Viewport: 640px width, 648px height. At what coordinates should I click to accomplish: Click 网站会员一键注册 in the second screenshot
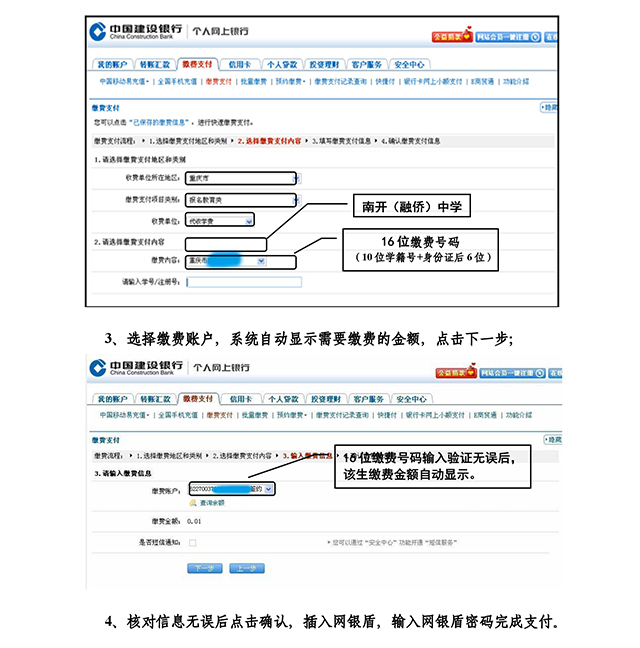click(512, 373)
